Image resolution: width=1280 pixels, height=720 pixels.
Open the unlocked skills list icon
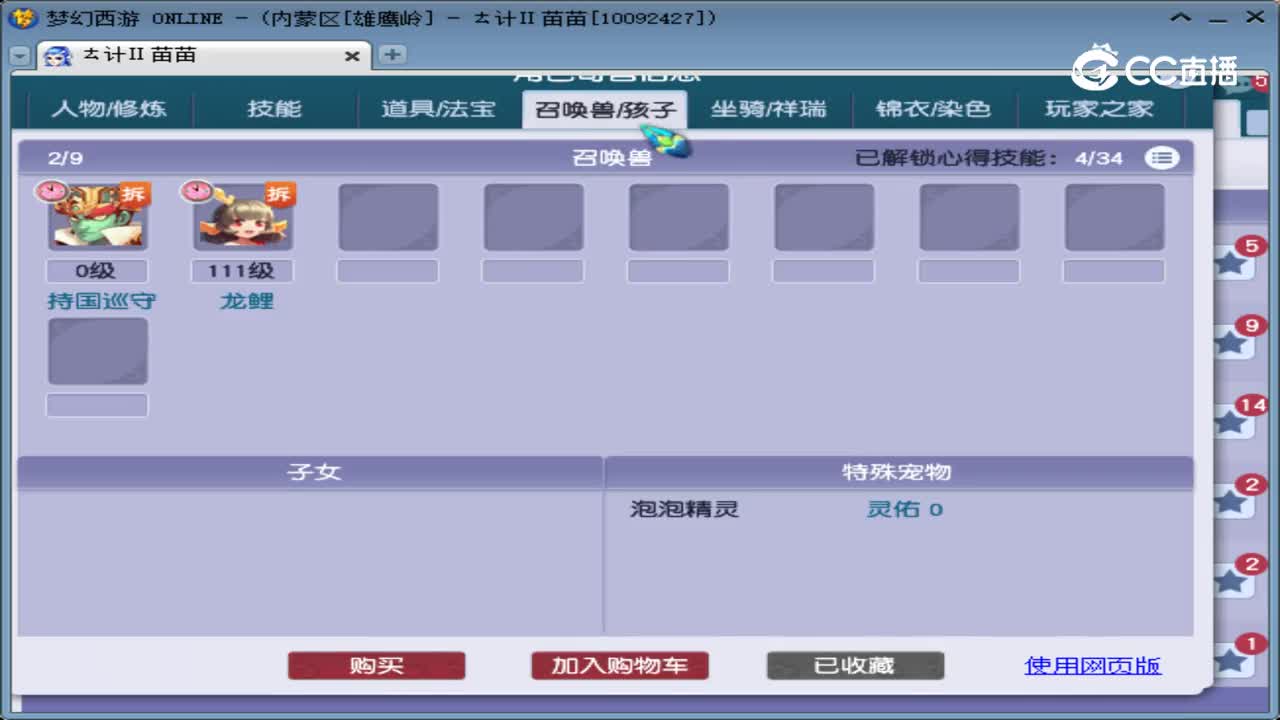pyautogui.click(x=1163, y=157)
